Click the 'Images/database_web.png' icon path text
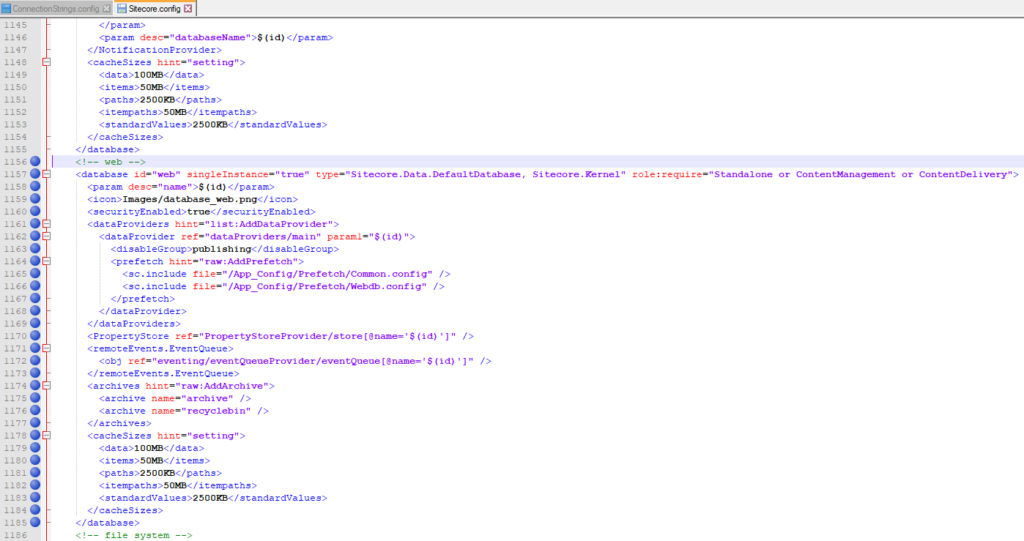The width and height of the screenshot is (1024, 541). 190,199
